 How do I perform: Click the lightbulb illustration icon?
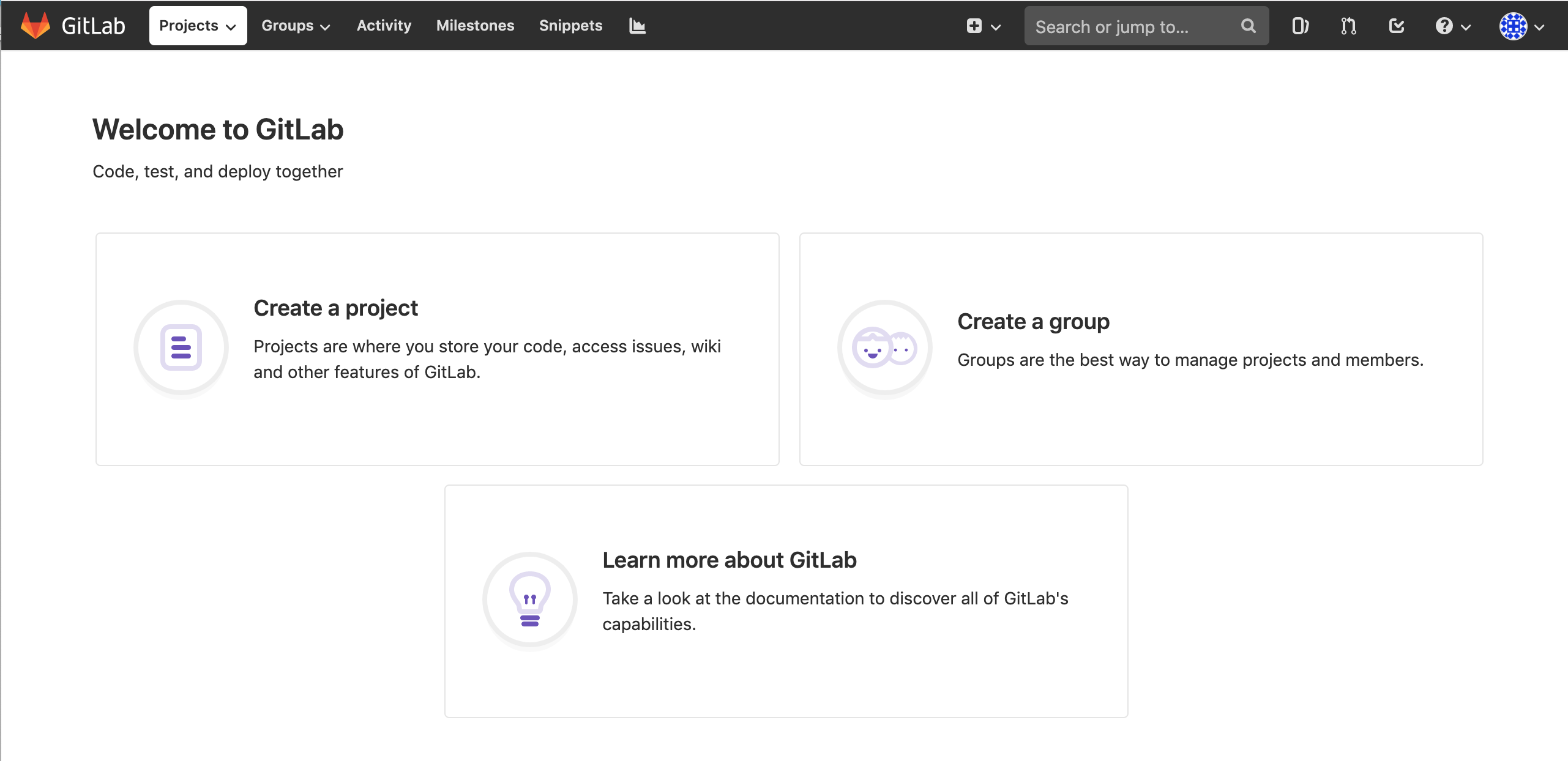(530, 600)
